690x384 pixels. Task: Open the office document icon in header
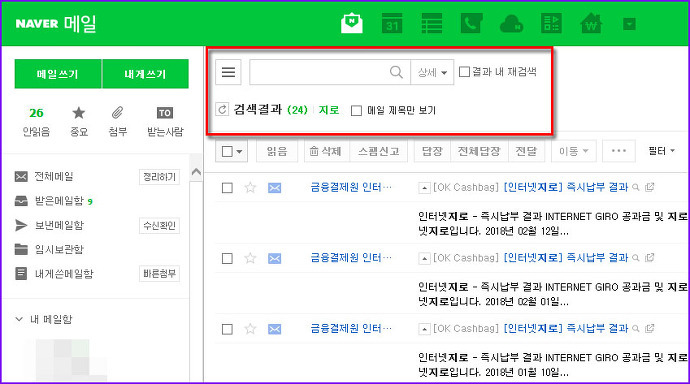point(551,23)
